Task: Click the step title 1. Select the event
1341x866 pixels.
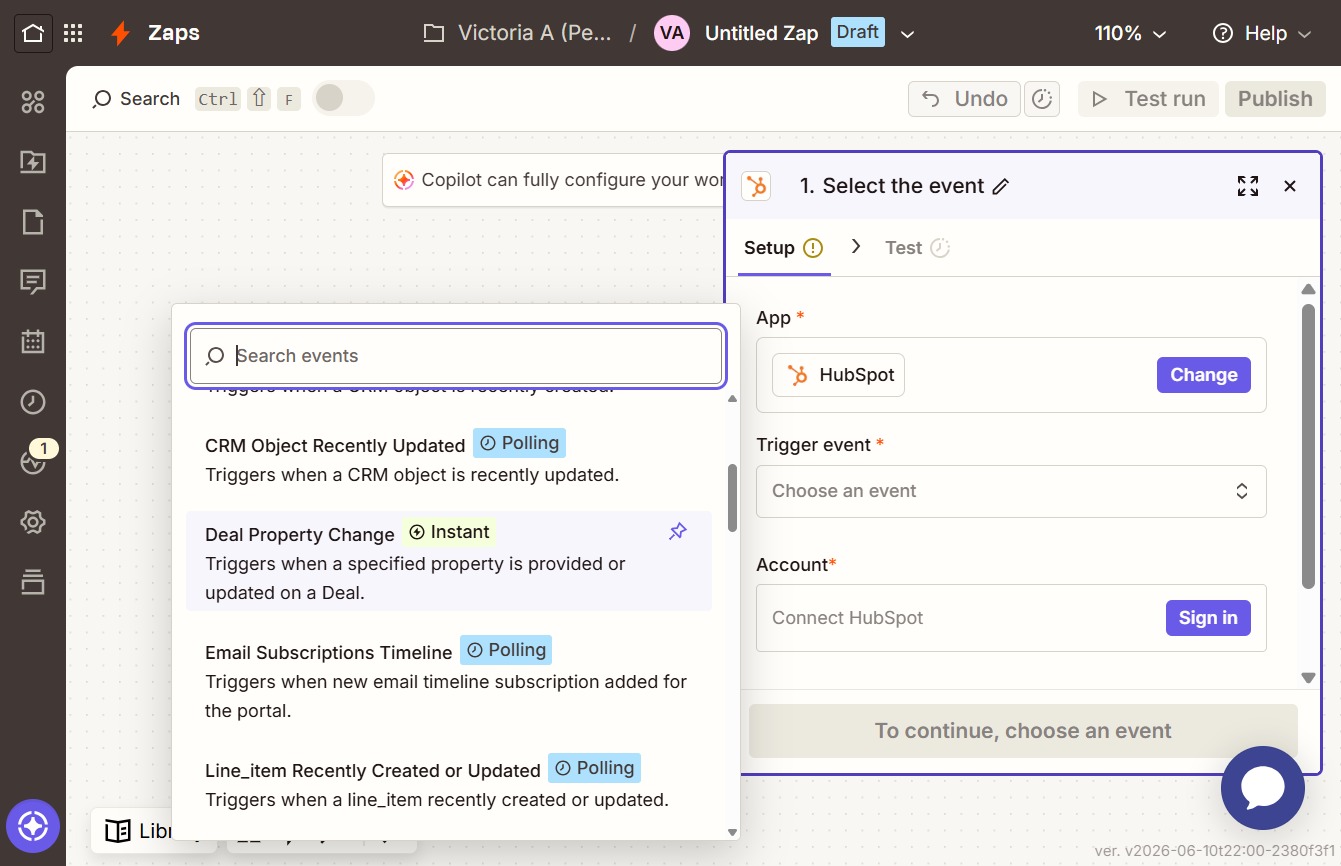Action: tap(892, 186)
